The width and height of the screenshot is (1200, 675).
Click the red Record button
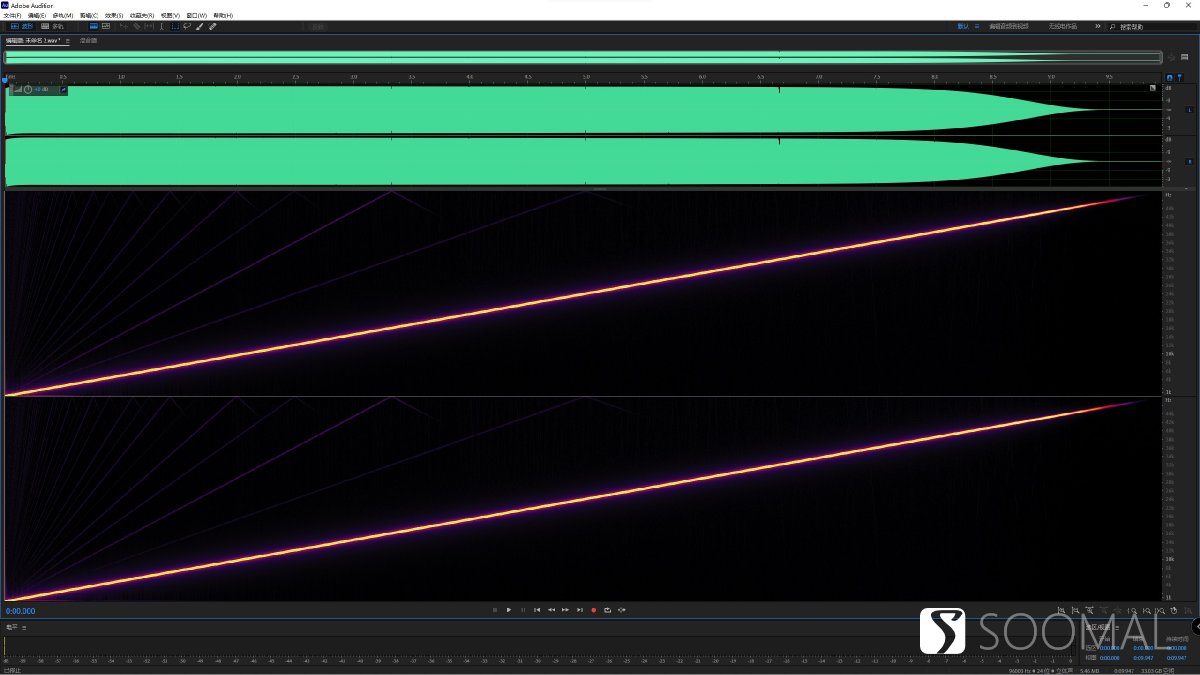[x=593, y=610]
